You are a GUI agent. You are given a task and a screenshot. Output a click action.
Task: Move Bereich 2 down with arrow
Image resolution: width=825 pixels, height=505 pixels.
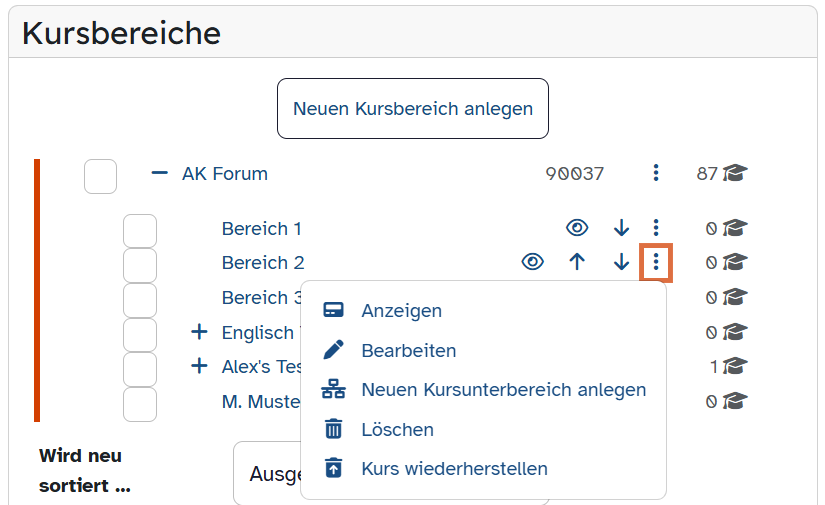622,262
